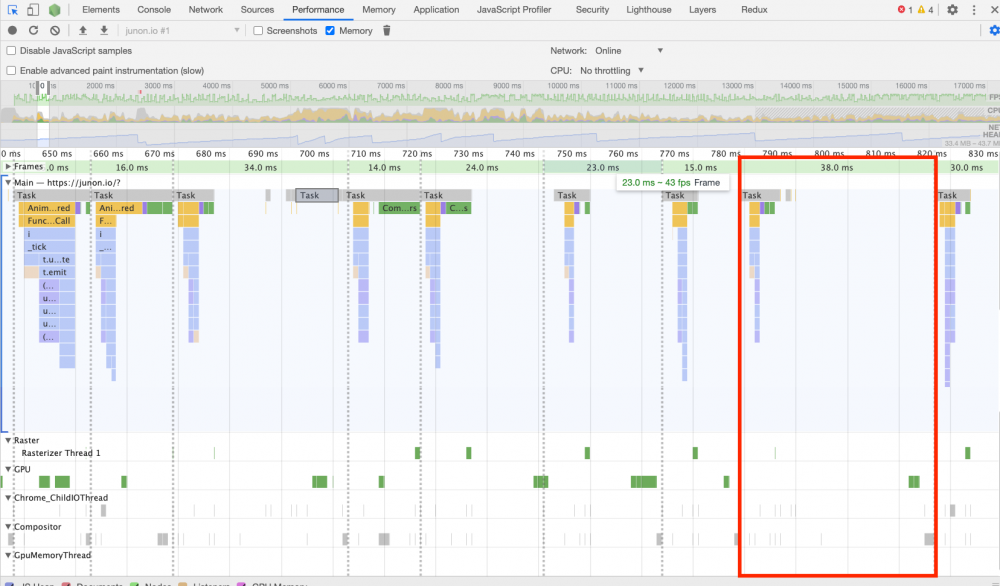Save the profile with the download arrow icon
1000x586 pixels.
coord(104,30)
